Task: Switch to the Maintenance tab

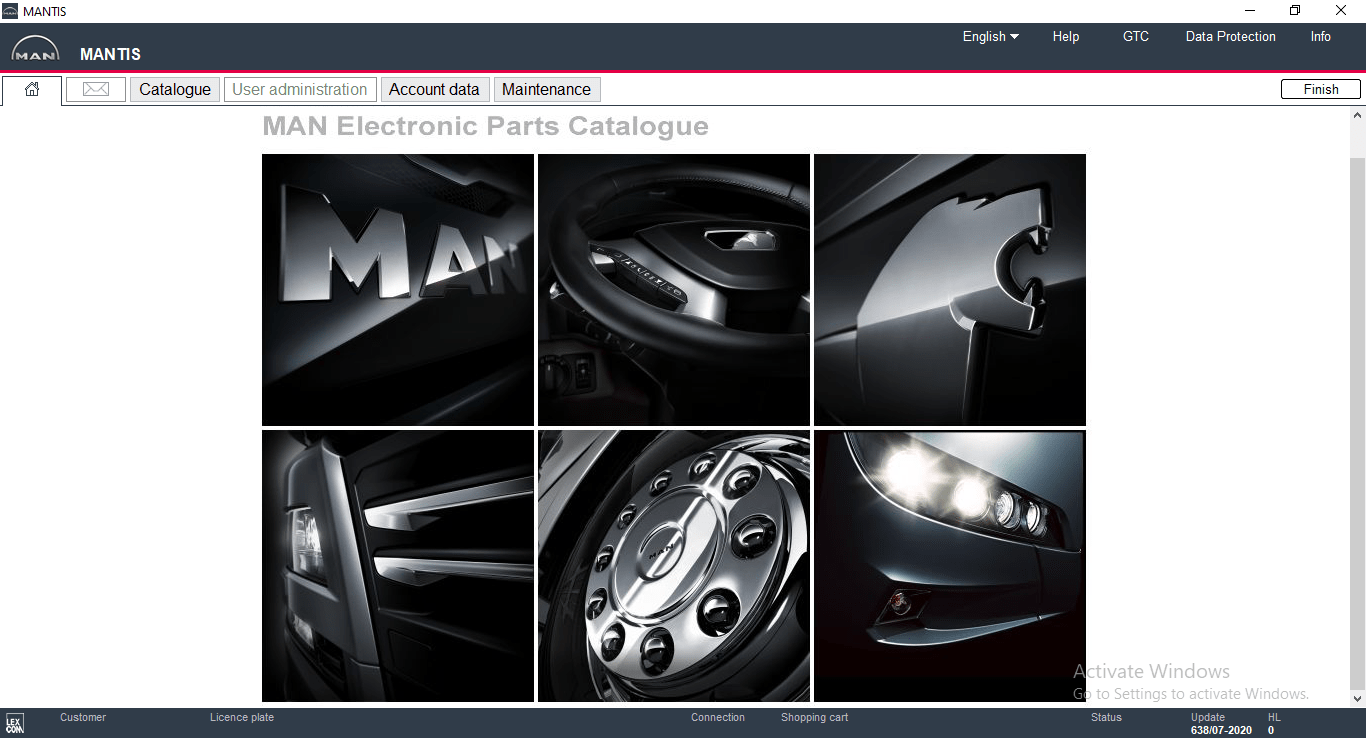Action: 546,89
